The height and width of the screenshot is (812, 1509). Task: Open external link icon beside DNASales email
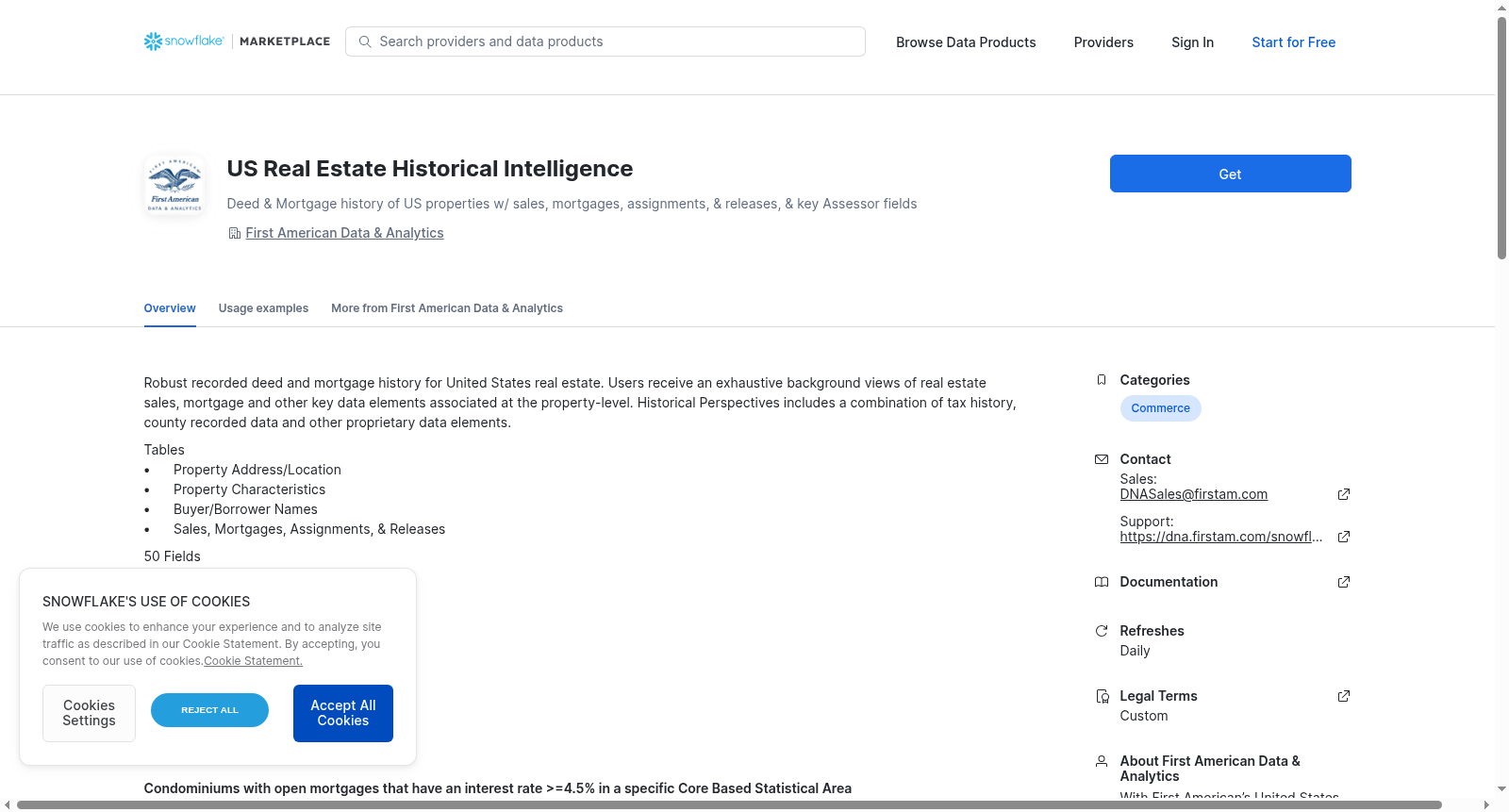(x=1344, y=494)
